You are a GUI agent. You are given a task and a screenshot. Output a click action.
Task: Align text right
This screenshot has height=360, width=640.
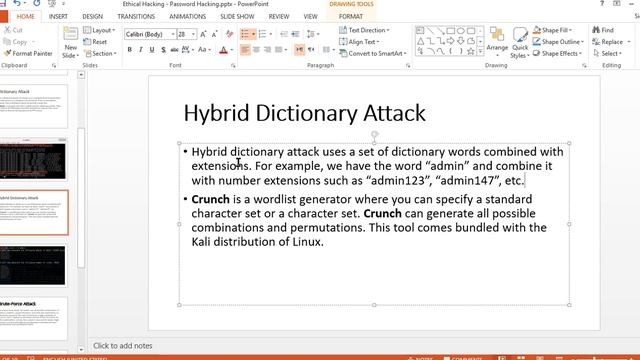coord(267,50)
